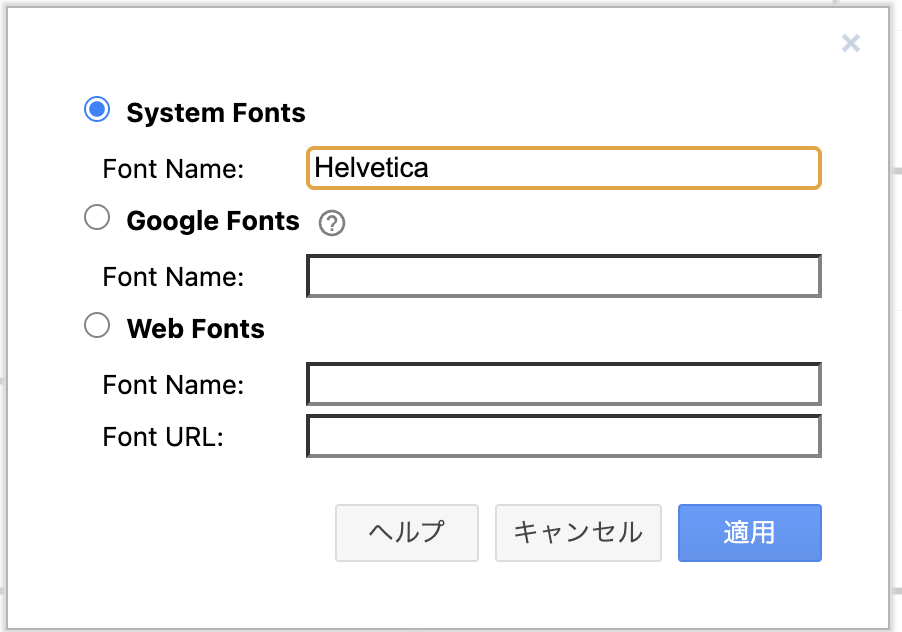The width and height of the screenshot is (902, 632).
Task: Open Google Fonts help question mark icon
Action: [331, 223]
